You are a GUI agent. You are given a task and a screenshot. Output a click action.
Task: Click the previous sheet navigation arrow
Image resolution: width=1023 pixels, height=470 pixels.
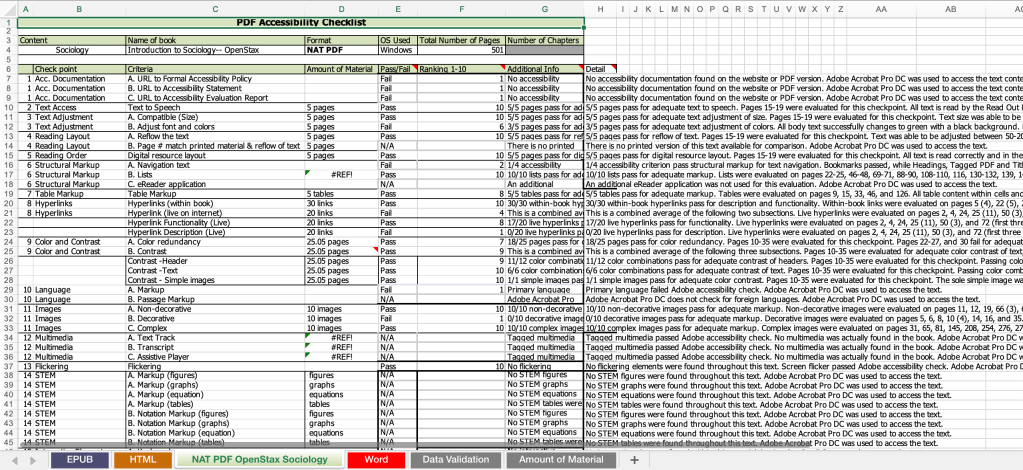[x=14, y=459]
